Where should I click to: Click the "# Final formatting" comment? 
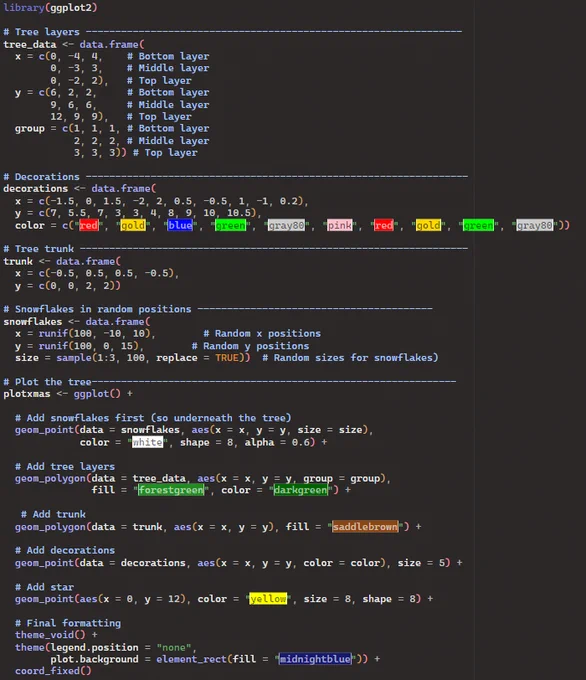tap(68, 623)
